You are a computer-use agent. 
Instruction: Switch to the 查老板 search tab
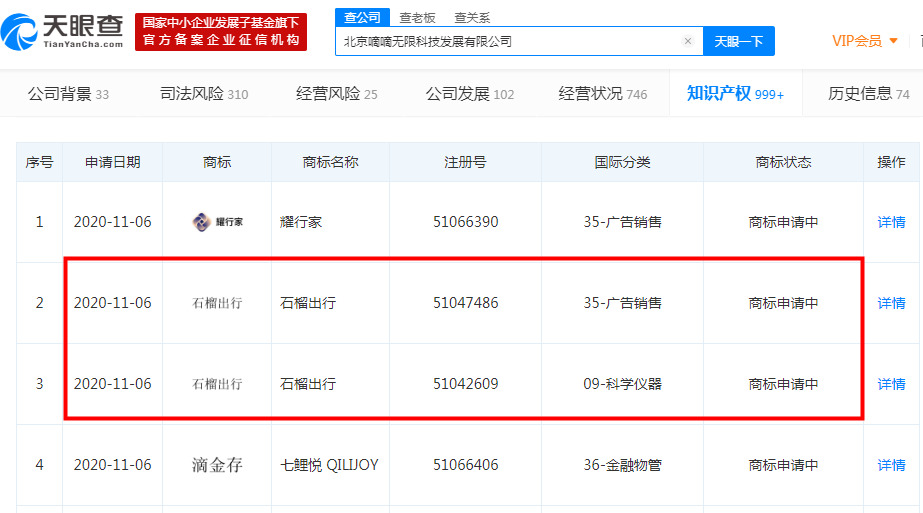(x=417, y=18)
